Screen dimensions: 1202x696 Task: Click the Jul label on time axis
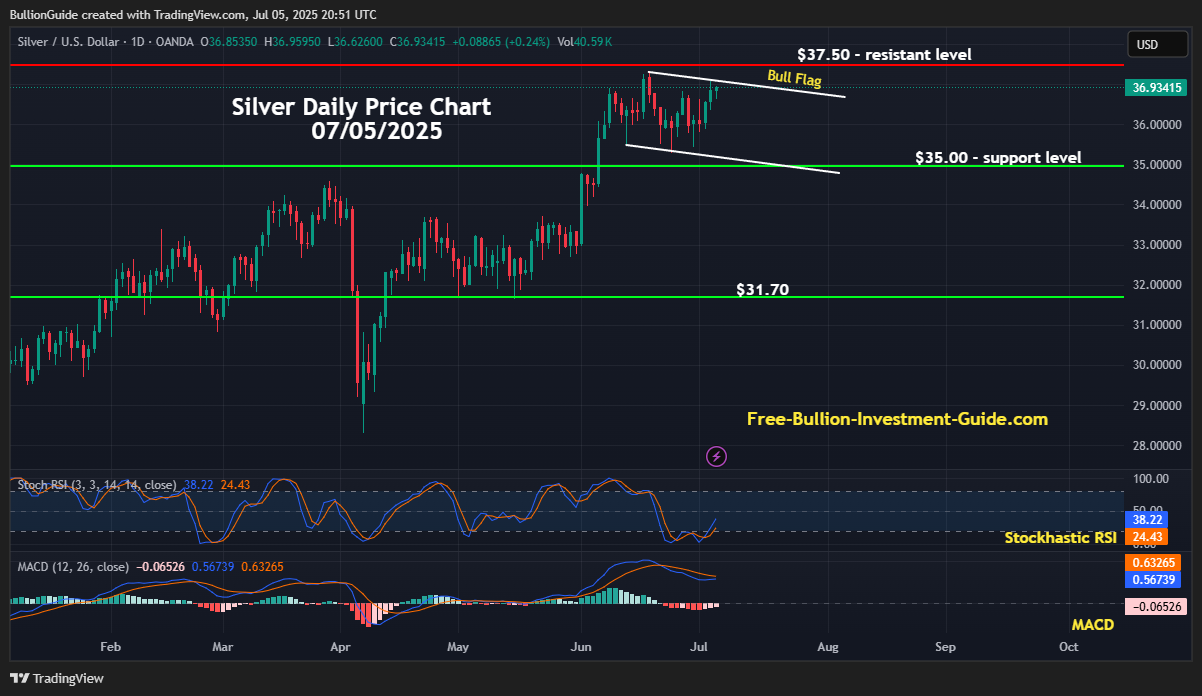coord(700,647)
